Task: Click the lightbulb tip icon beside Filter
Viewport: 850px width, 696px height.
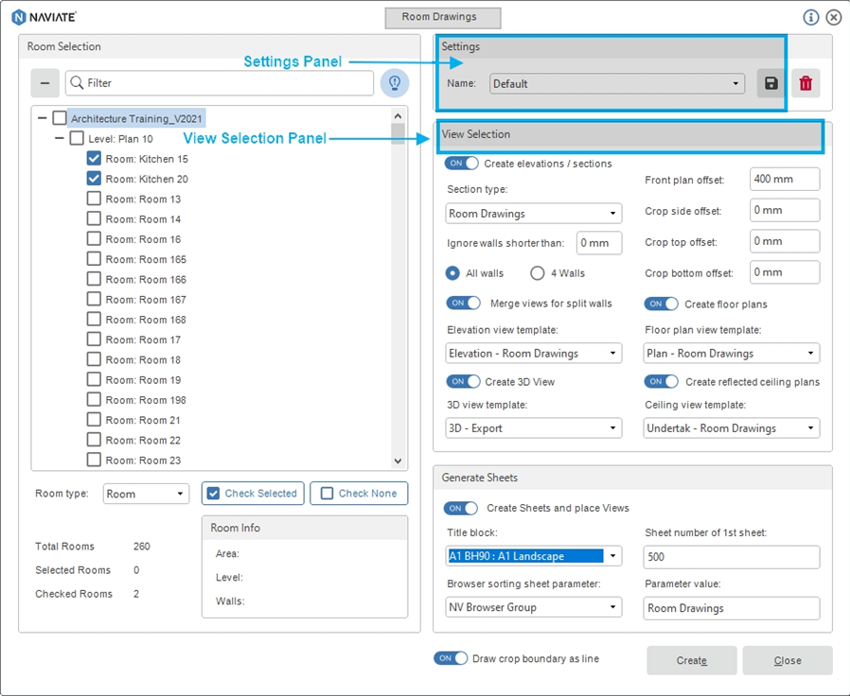Action: point(395,83)
